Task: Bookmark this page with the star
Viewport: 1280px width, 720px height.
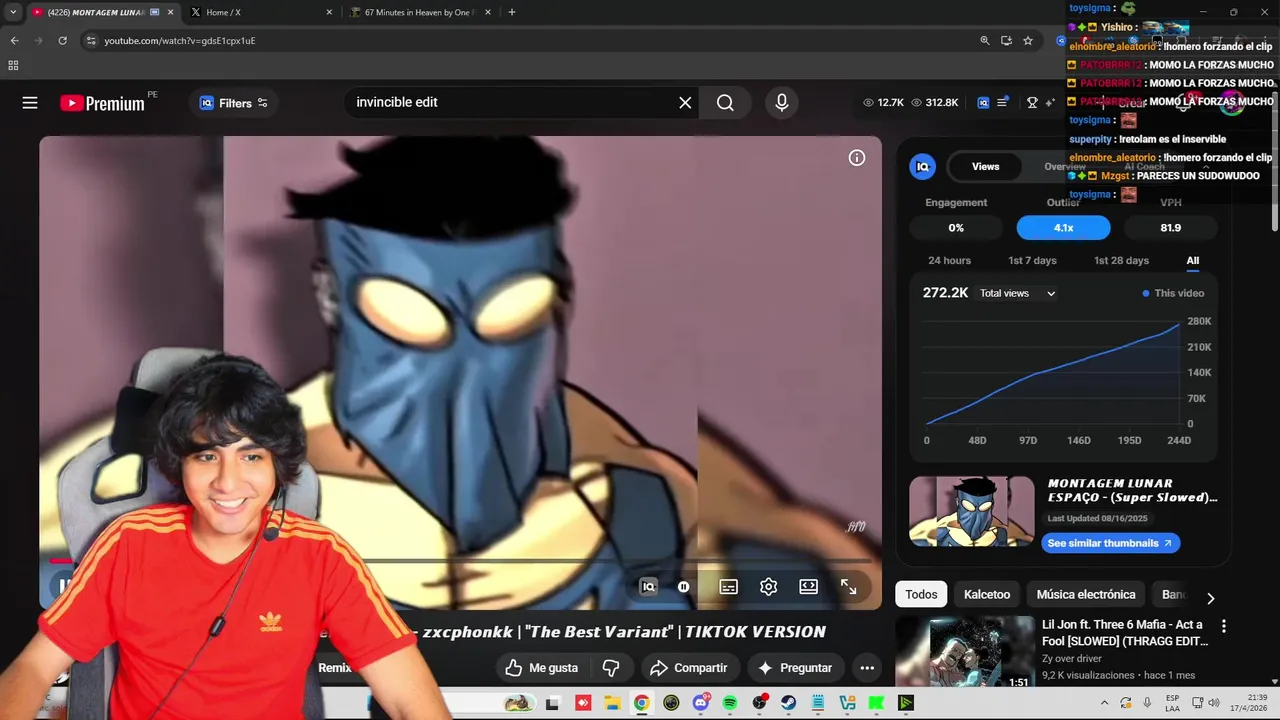Action: point(1028,41)
